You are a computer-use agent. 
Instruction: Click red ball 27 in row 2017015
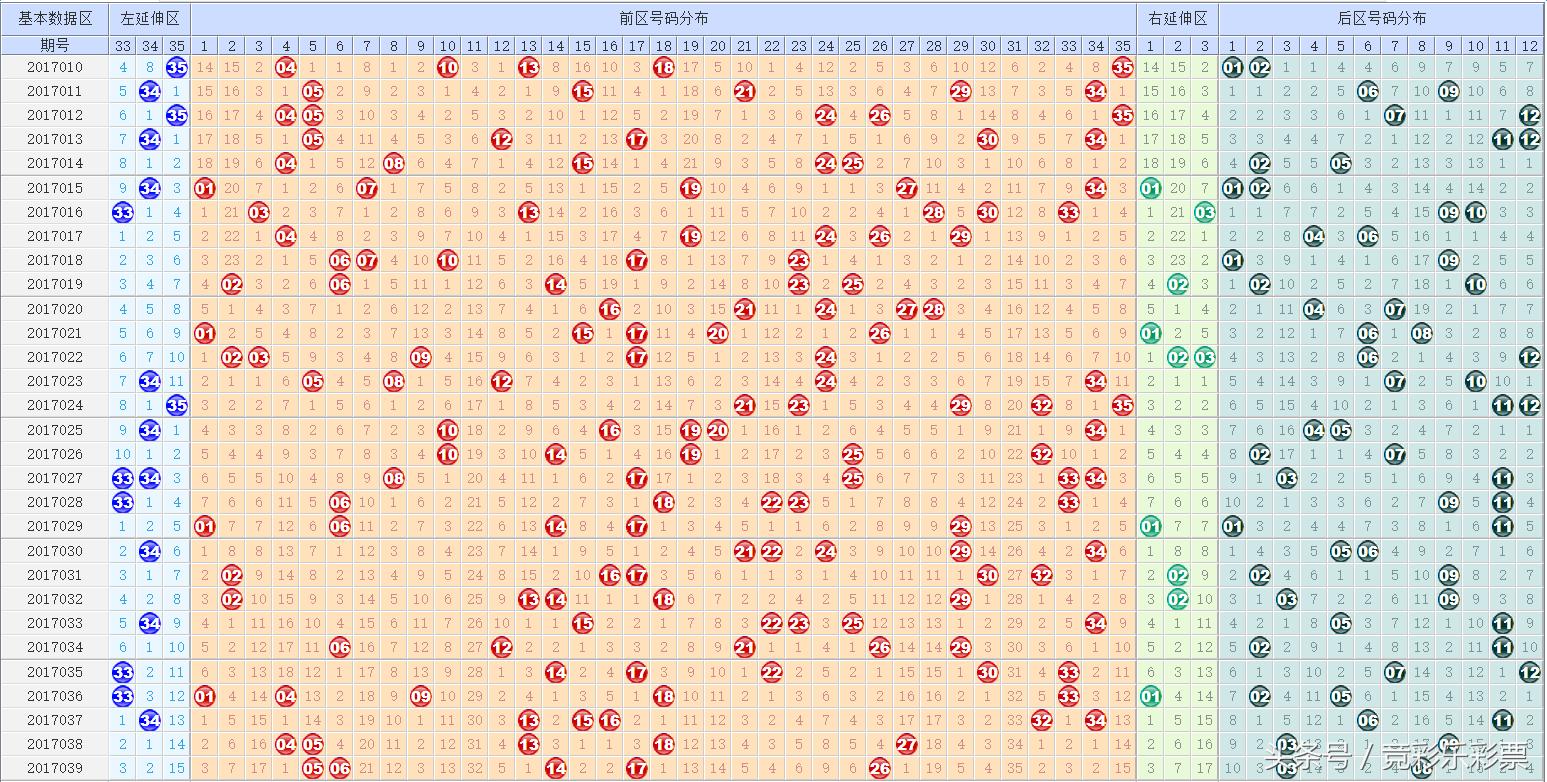pyautogui.click(x=907, y=188)
